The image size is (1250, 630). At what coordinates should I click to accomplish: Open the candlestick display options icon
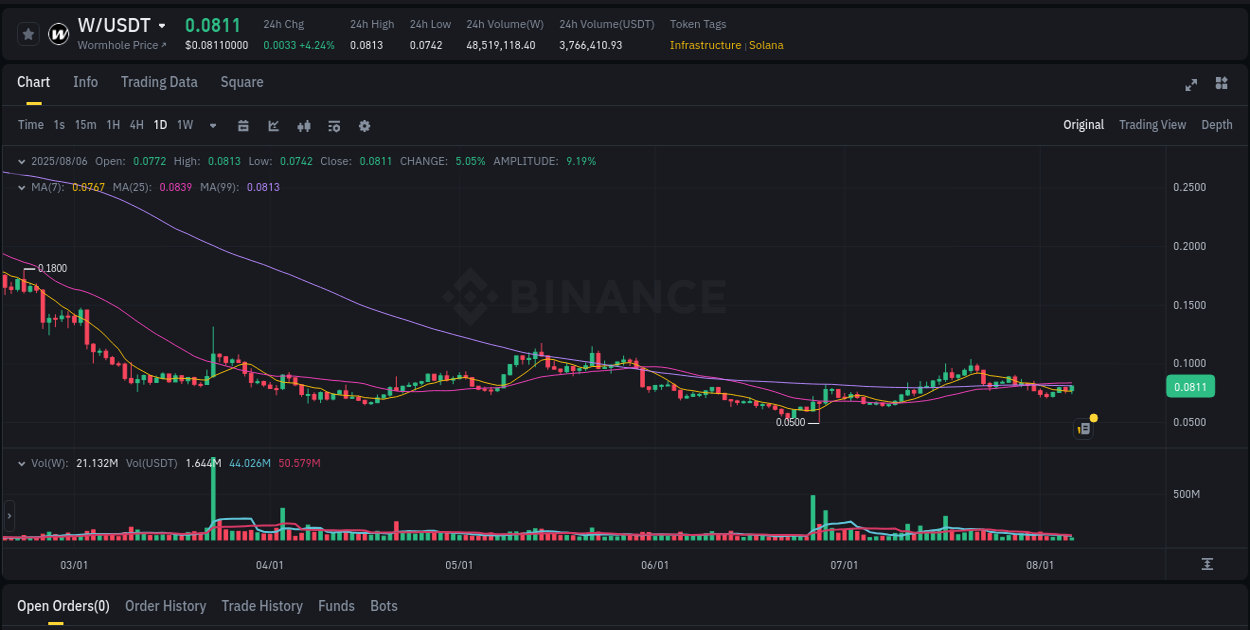[x=303, y=125]
